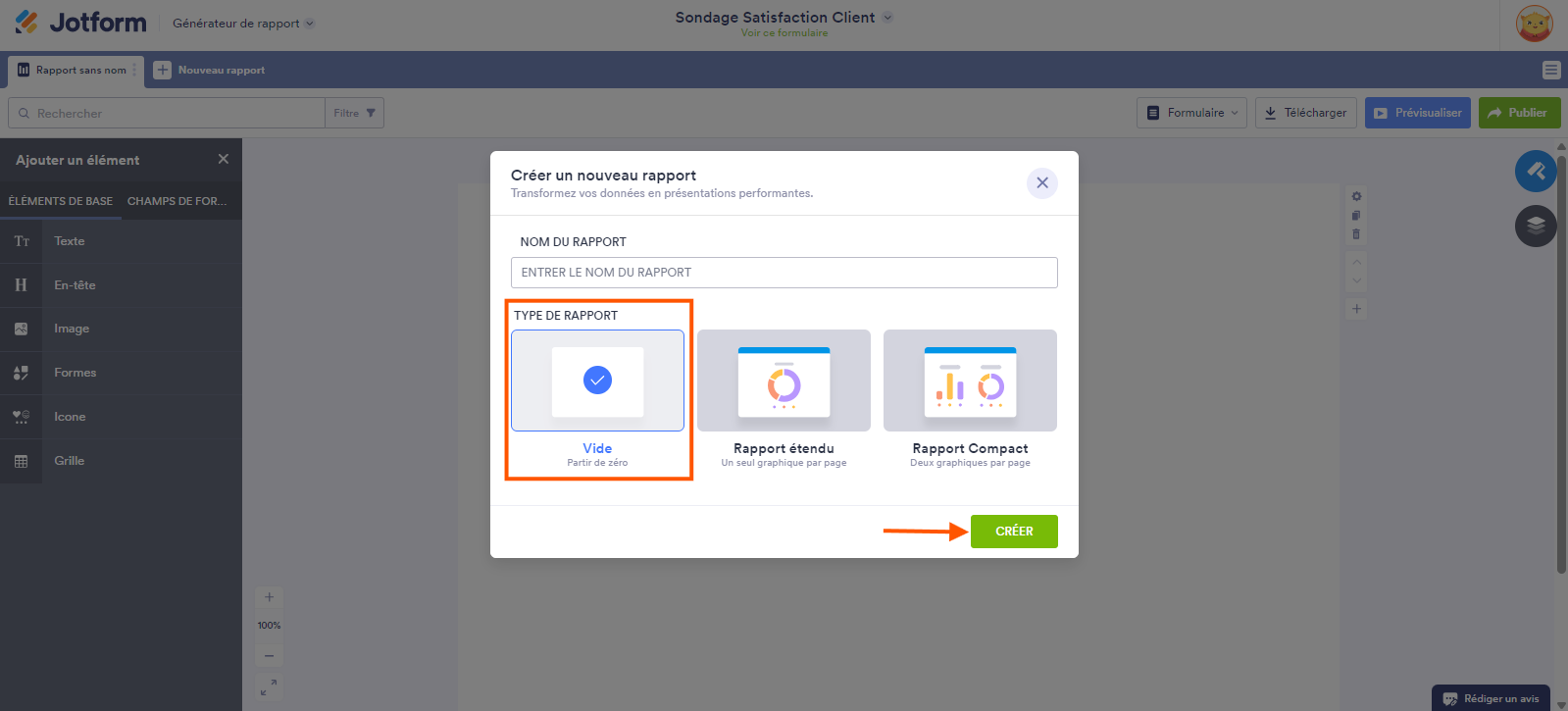Click the fullscreen expand arrows icon
The height and width of the screenshot is (711, 1568).
(x=269, y=687)
